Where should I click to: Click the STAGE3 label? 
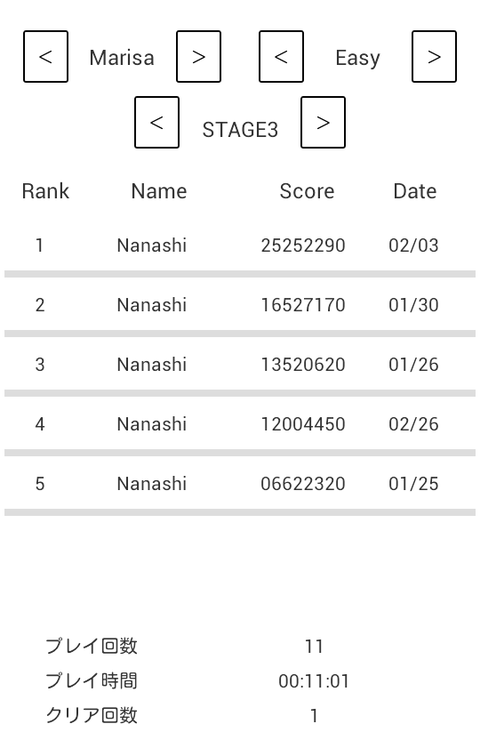240,130
